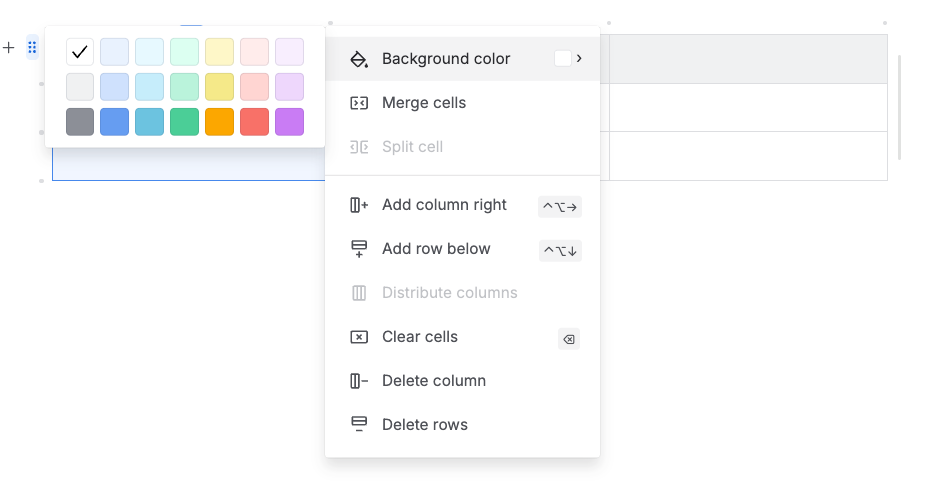Click the paint bucket Background color icon
Screen dimensions: 926x504
tap(359, 59)
